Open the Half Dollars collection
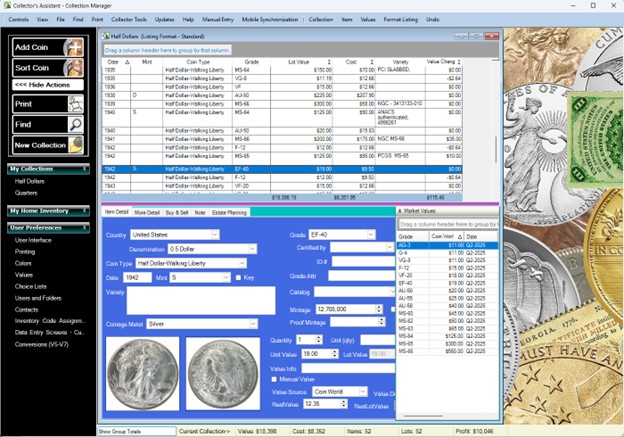This screenshot has height=437, width=624. coord(30,181)
